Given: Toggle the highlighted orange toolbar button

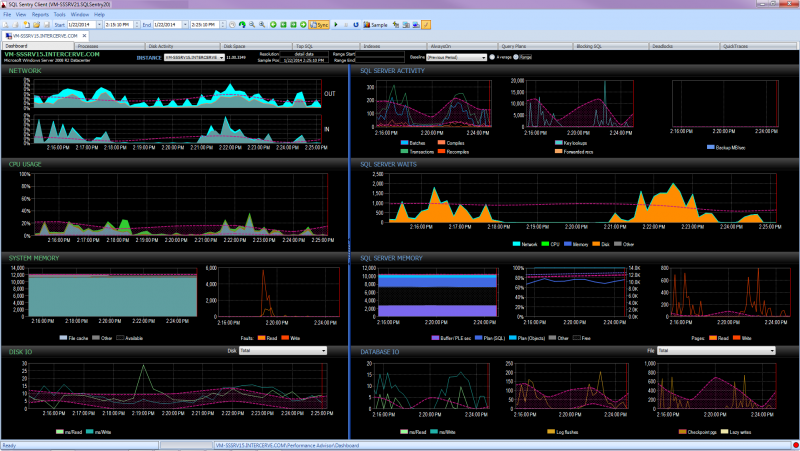Looking at the screenshot, I should point(427,22).
